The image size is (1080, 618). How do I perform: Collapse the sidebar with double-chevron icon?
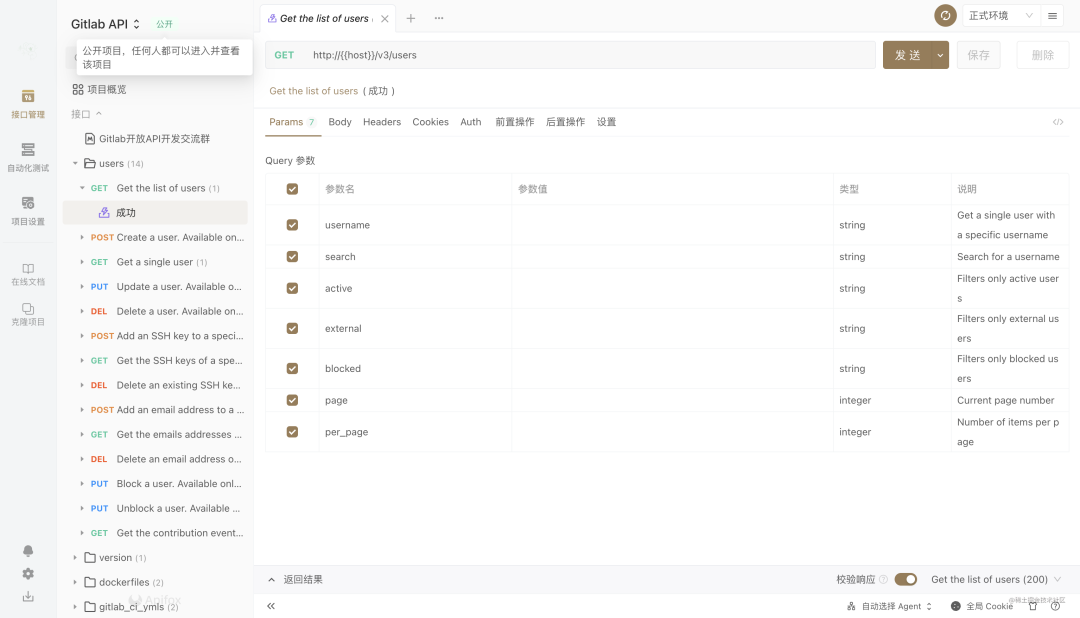[271, 606]
